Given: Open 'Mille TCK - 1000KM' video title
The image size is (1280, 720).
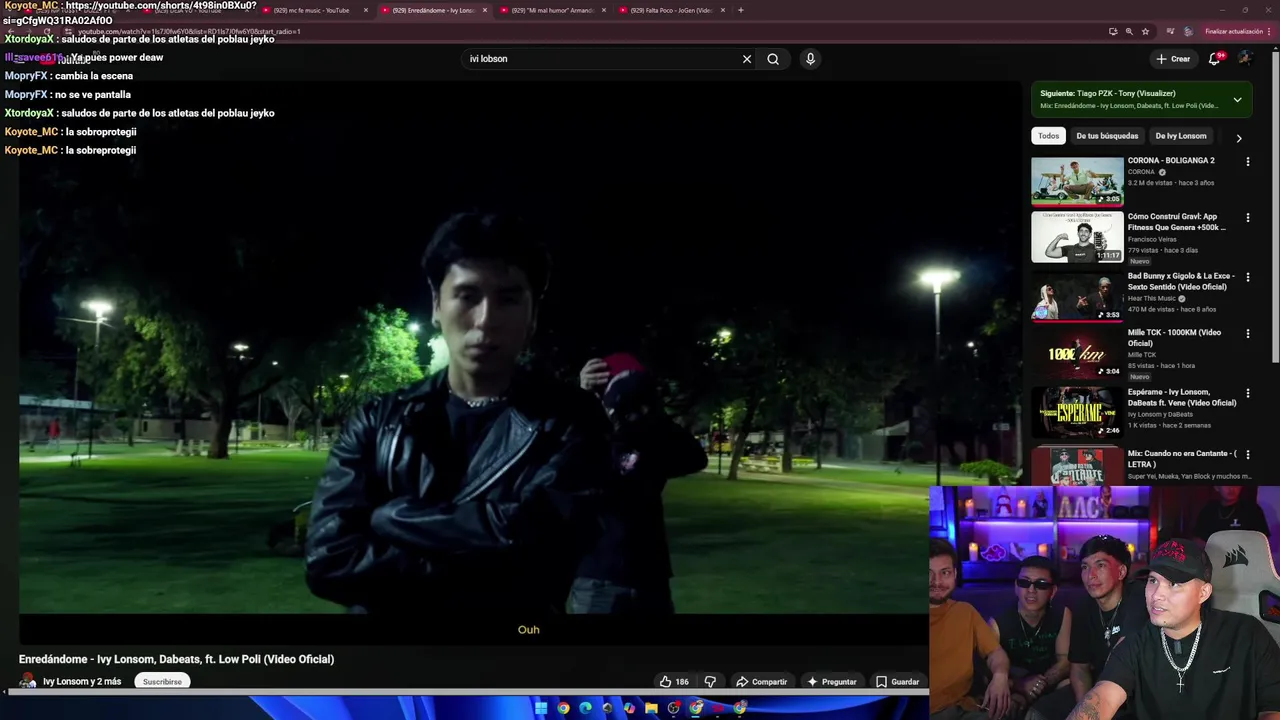Looking at the screenshot, I should (1174, 337).
